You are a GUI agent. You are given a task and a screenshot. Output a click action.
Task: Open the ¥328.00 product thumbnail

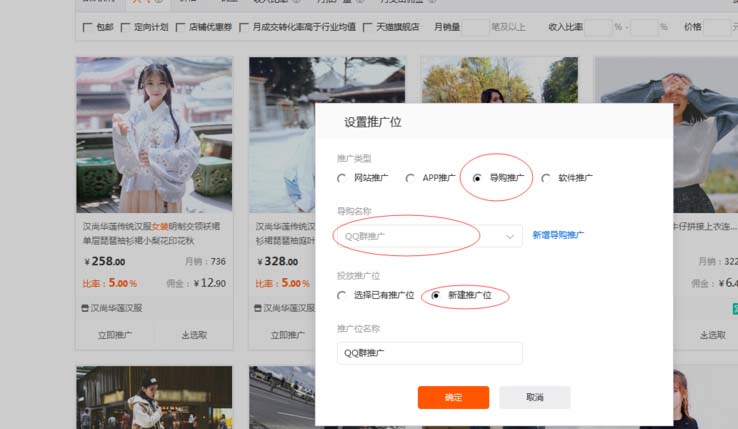pyautogui.click(x=282, y=135)
